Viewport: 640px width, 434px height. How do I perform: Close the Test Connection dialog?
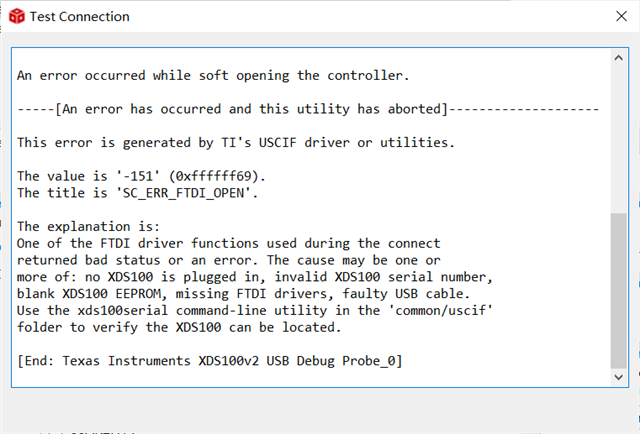click(x=614, y=17)
